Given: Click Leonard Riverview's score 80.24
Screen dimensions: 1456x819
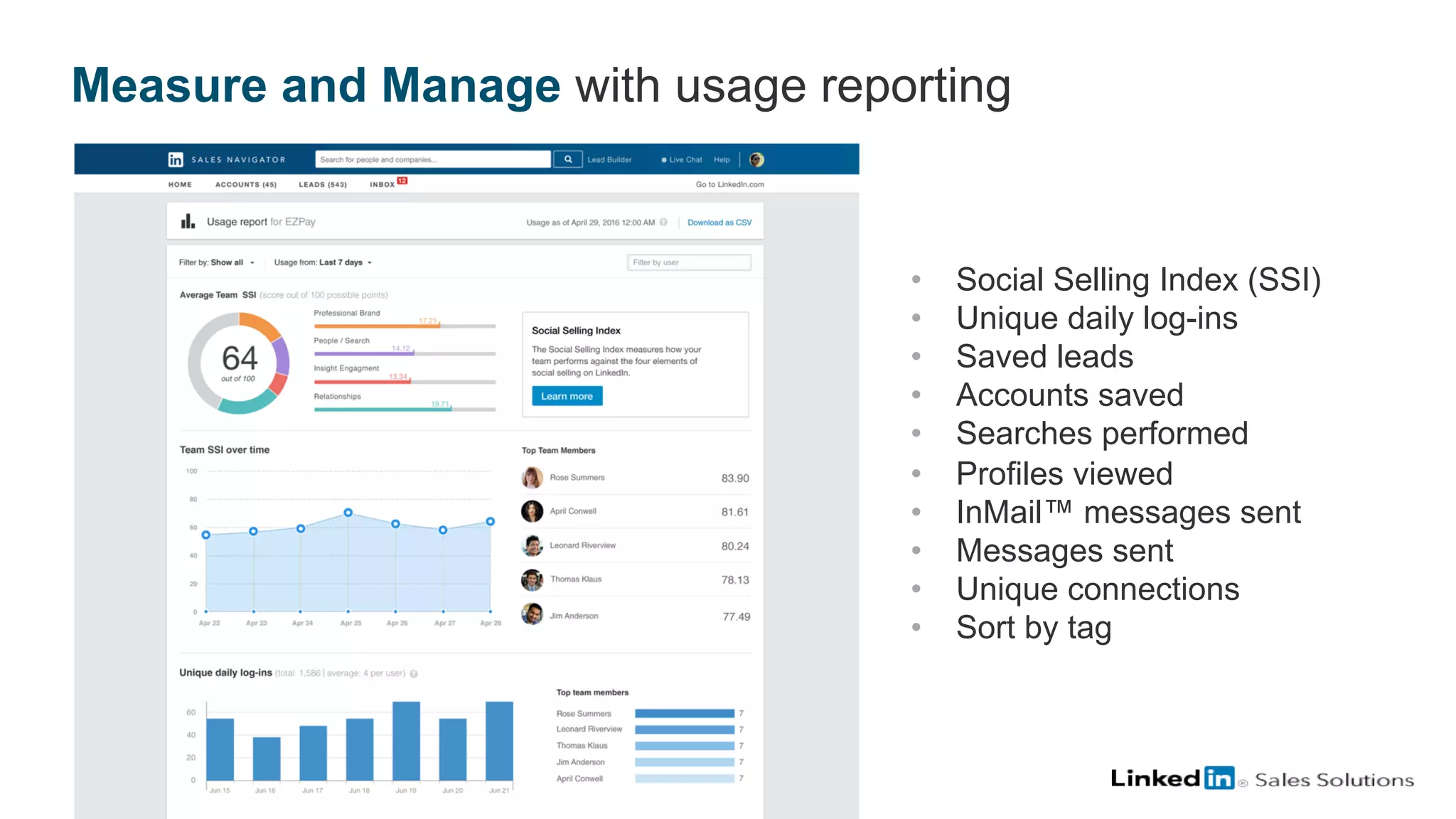Looking at the screenshot, I should [735, 546].
